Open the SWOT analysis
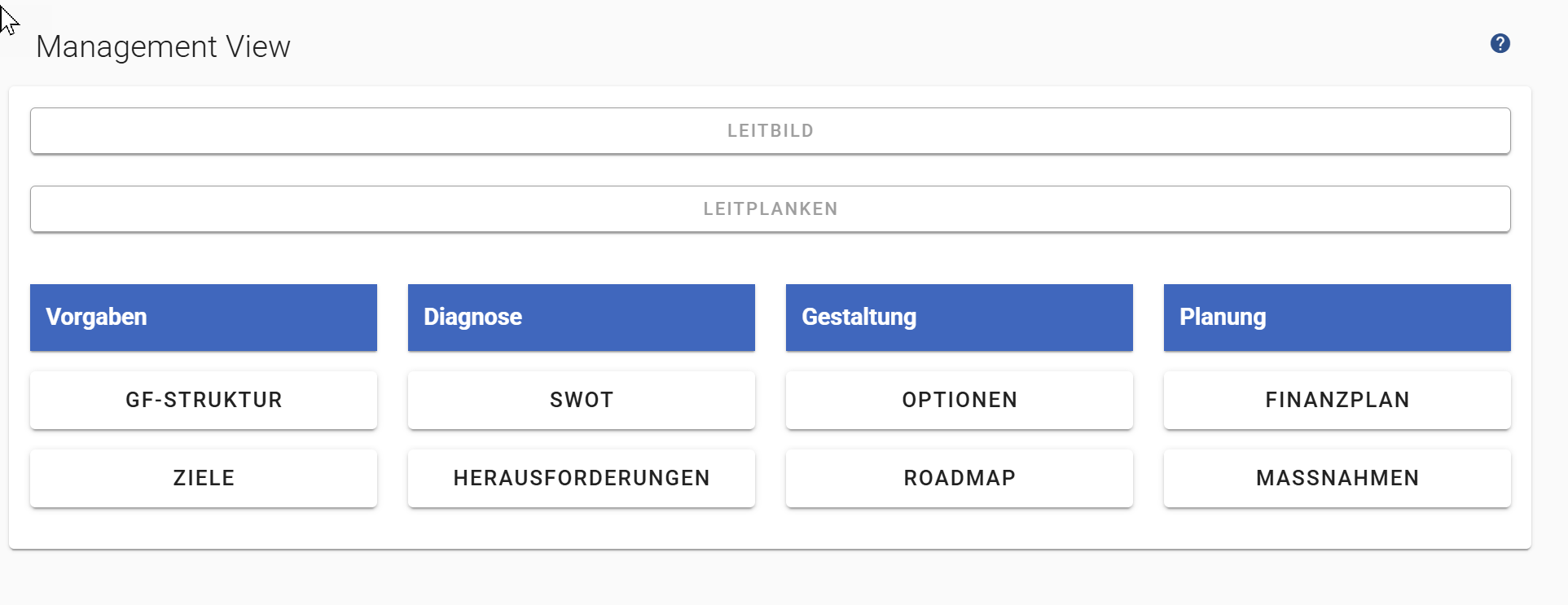 (581, 400)
